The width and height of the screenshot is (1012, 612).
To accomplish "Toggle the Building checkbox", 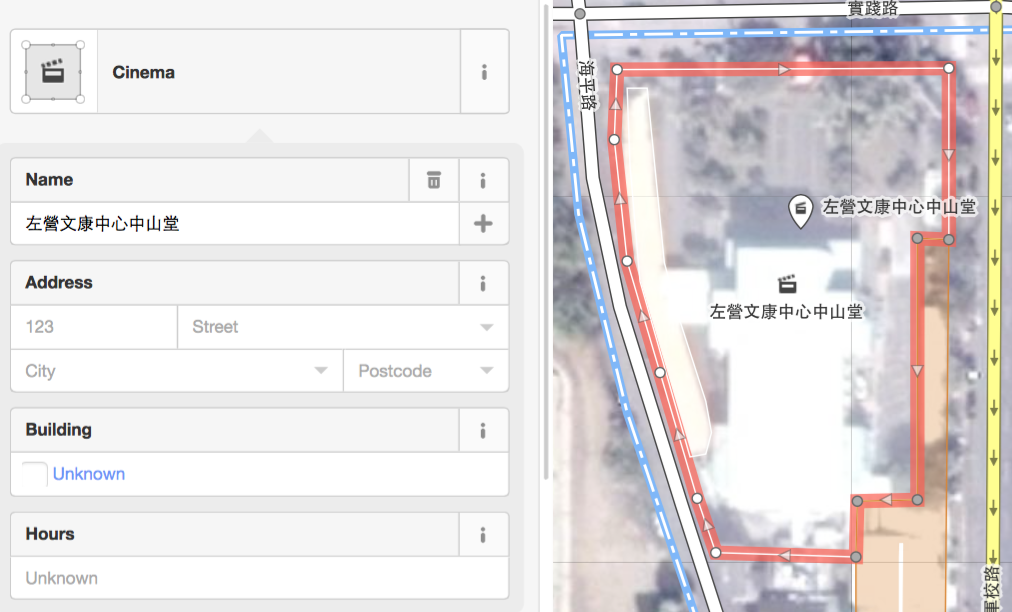I will click(35, 474).
